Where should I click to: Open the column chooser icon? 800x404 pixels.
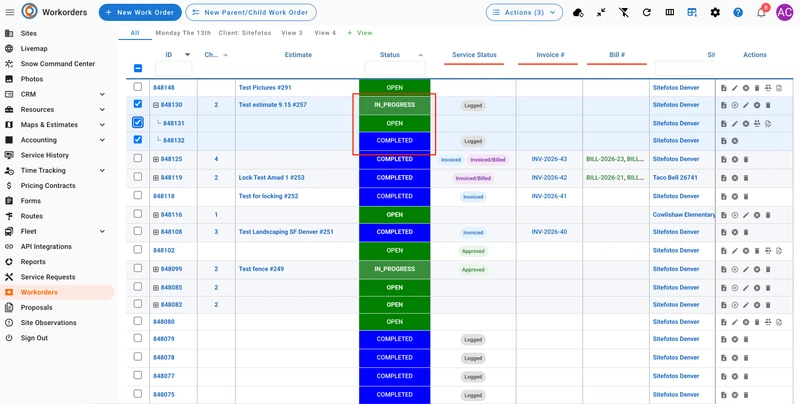(x=670, y=12)
